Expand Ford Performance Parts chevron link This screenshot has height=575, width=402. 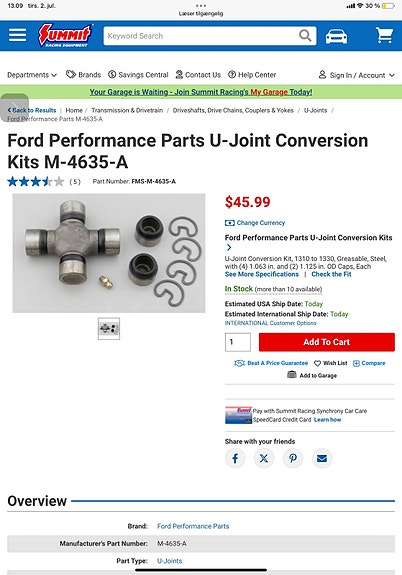pyautogui.click(x=229, y=247)
